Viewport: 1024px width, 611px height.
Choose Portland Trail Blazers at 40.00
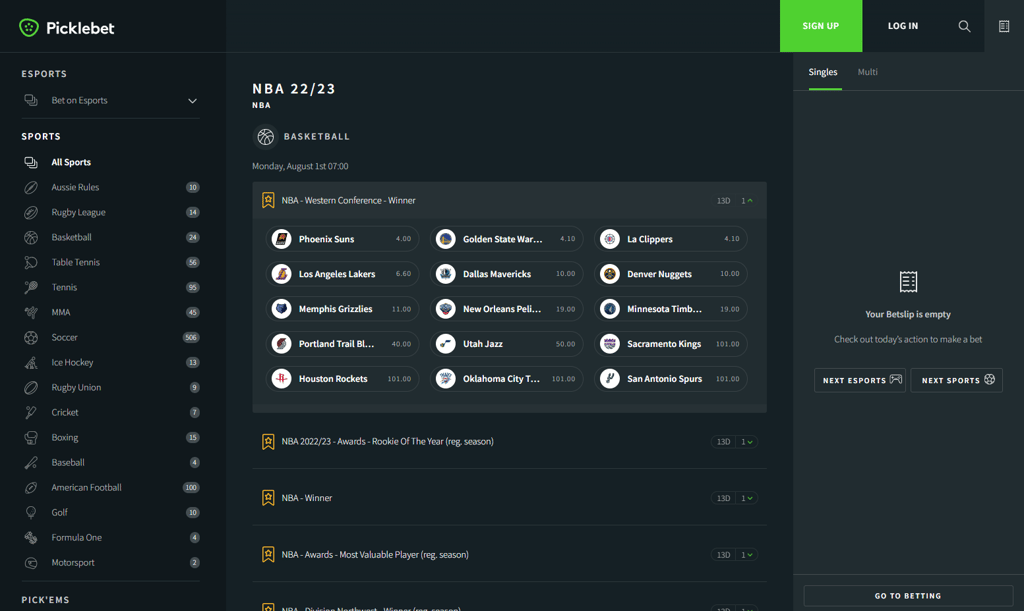tap(343, 344)
